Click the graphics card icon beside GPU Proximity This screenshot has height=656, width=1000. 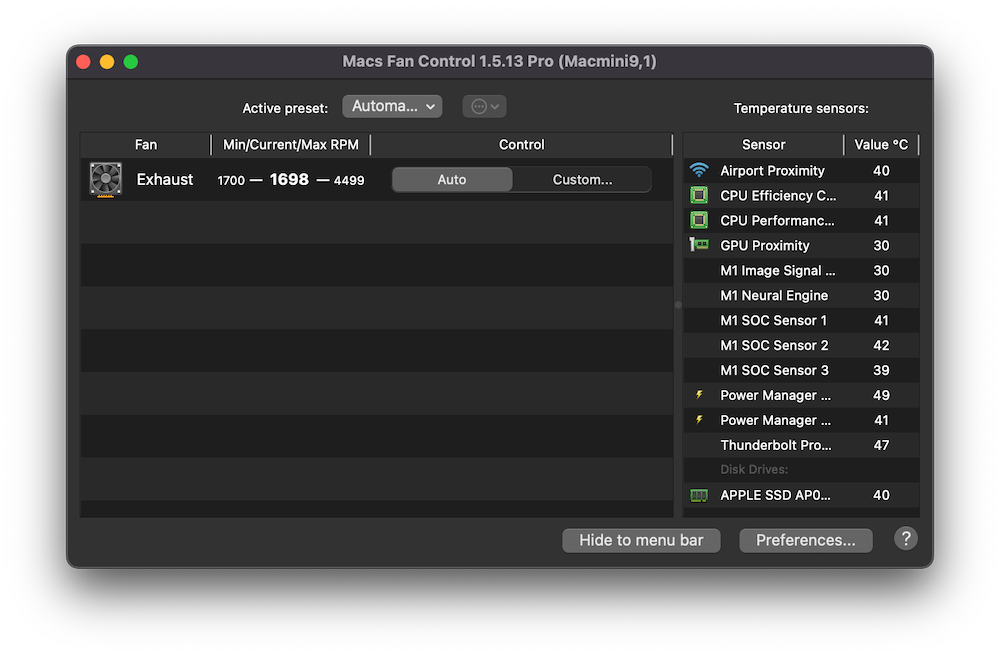point(698,245)
